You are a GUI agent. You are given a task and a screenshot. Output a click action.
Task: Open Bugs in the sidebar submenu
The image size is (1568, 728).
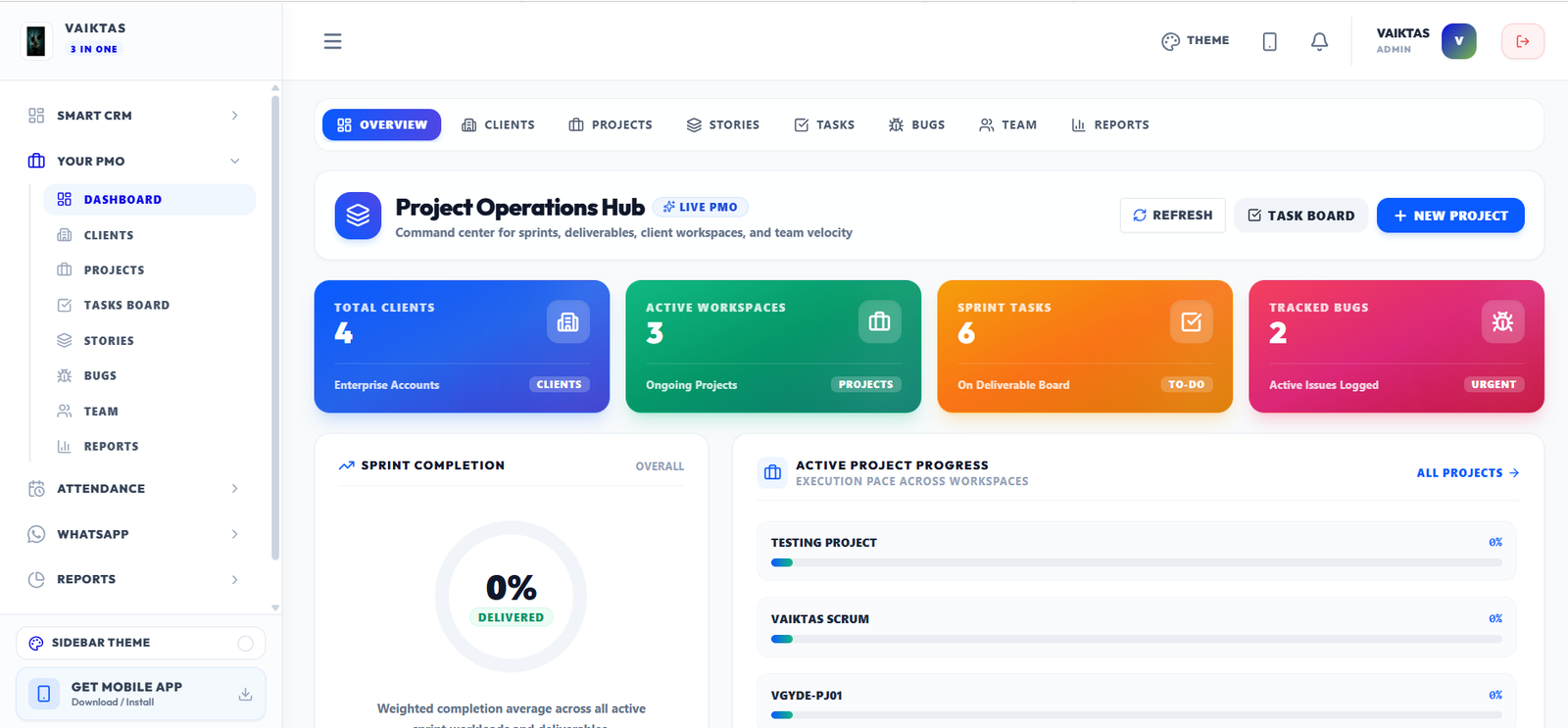[x=150, y=376]
